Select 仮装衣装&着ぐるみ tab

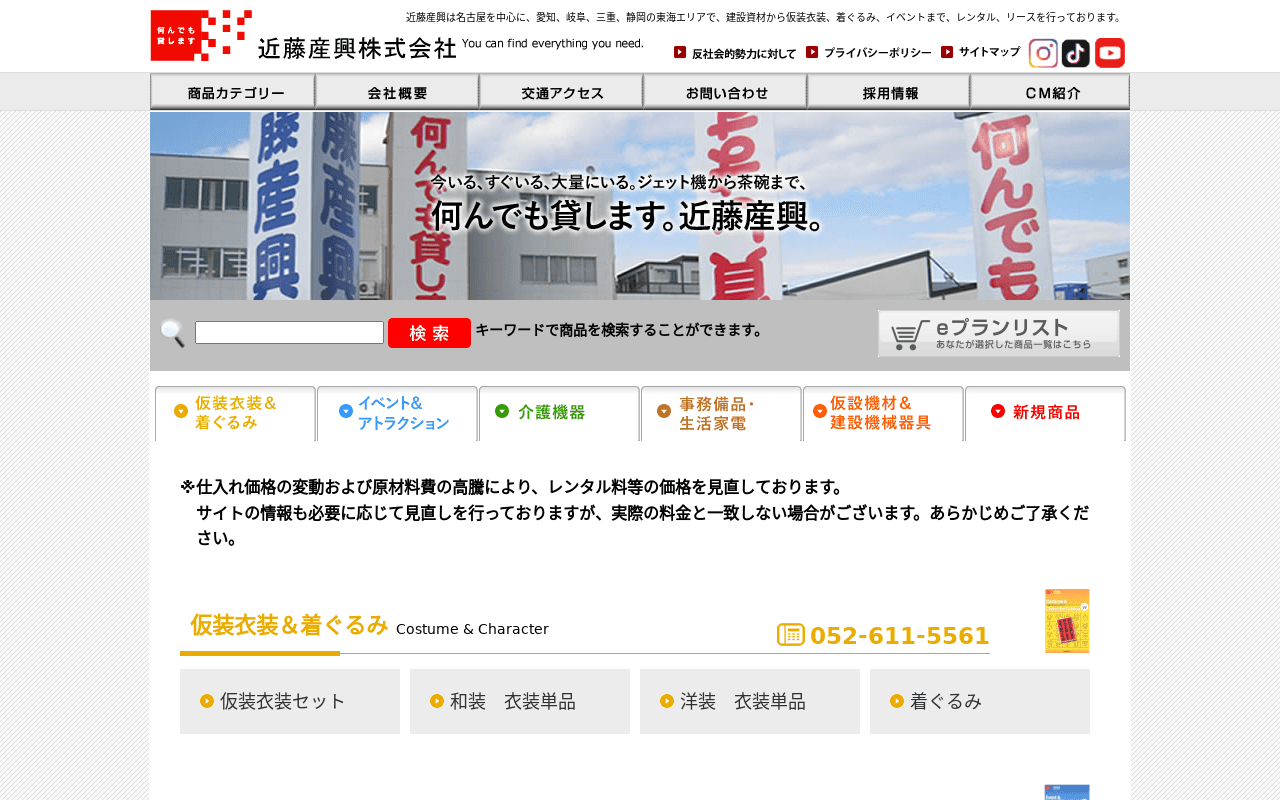tap(235, 413)
